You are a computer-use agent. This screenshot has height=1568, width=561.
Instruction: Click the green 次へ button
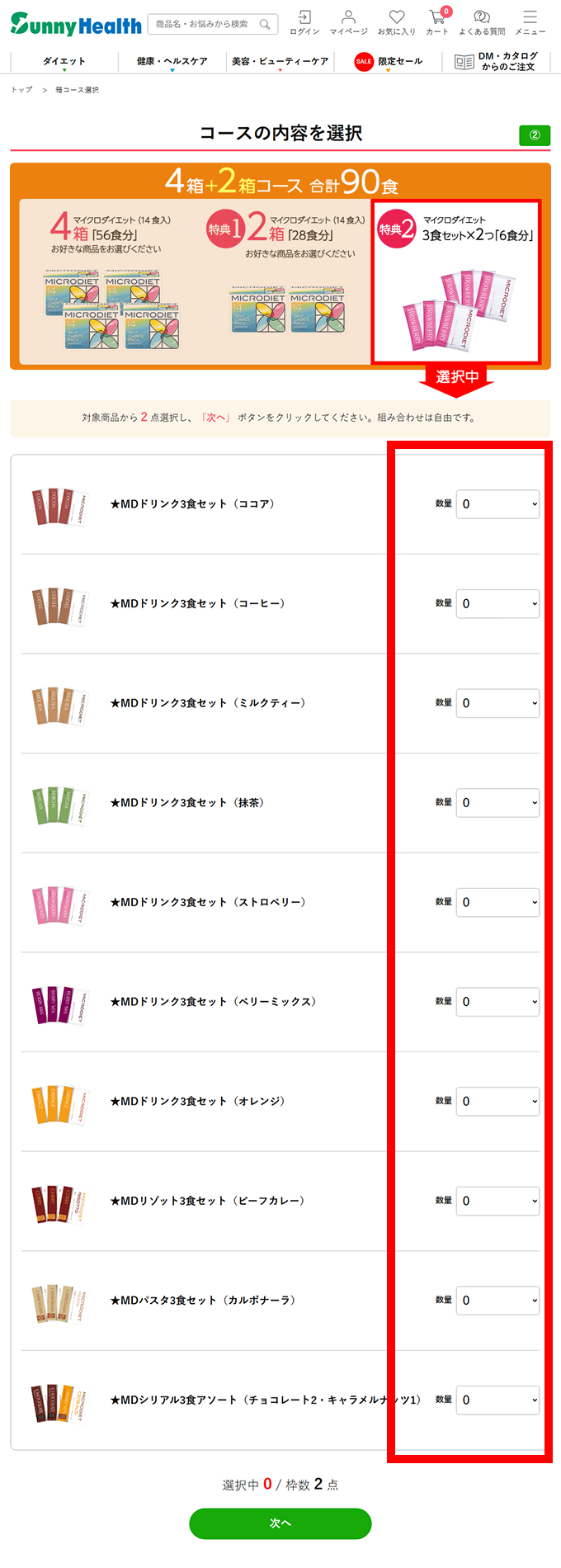pyautogui.click(x=280, y=1523)
